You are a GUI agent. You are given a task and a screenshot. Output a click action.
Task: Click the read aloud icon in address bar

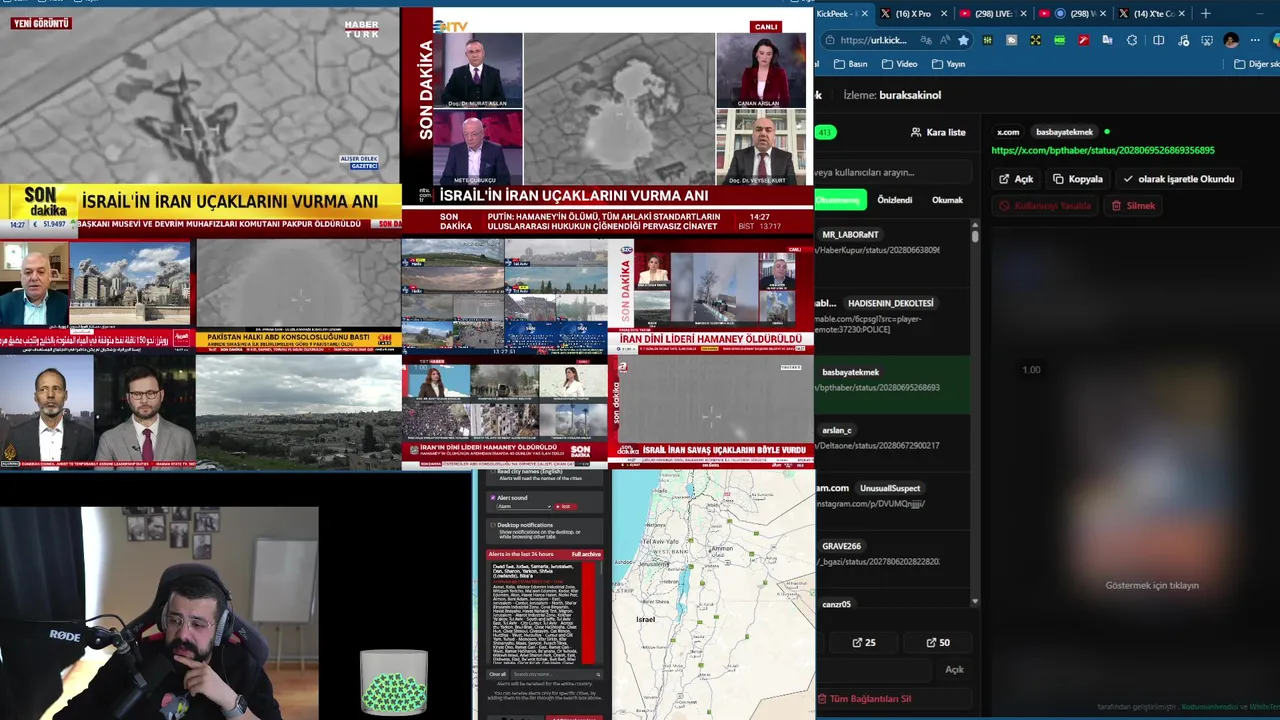pyautogui.click(x=945, y=40)
